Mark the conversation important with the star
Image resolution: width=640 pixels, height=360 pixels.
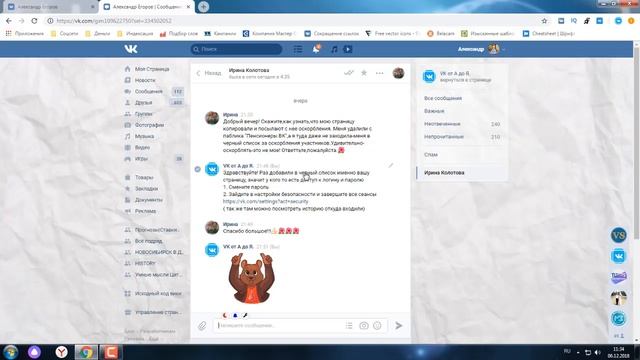click(364, 73)
